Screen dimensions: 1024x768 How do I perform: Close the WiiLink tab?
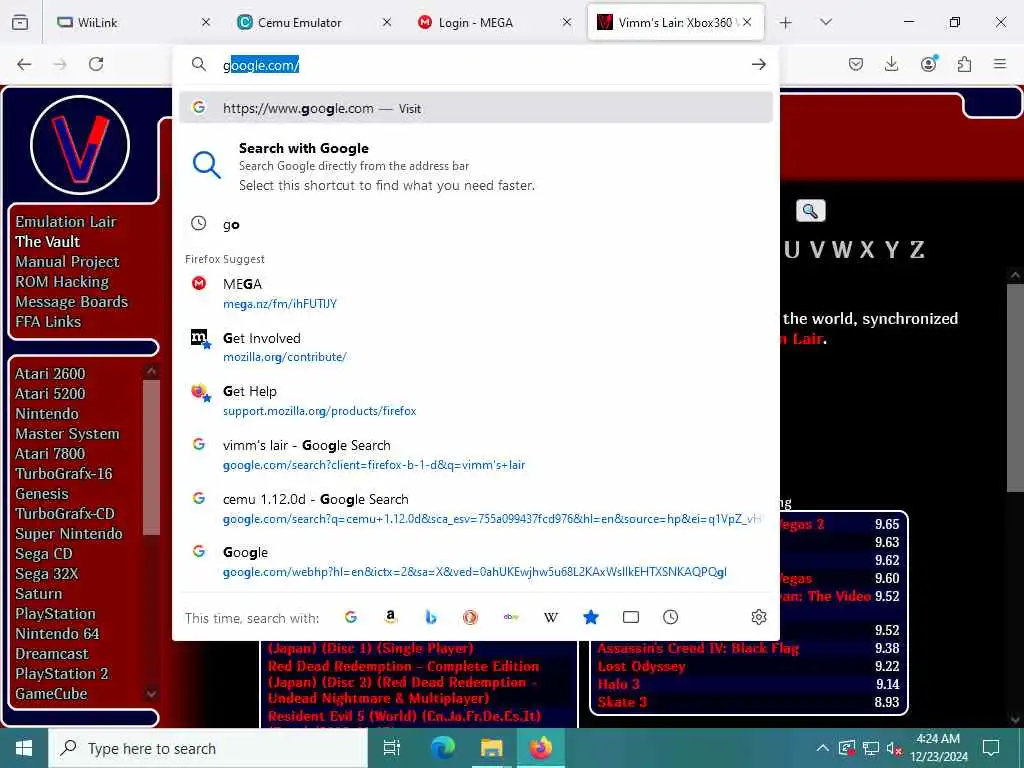pos(206,22)
